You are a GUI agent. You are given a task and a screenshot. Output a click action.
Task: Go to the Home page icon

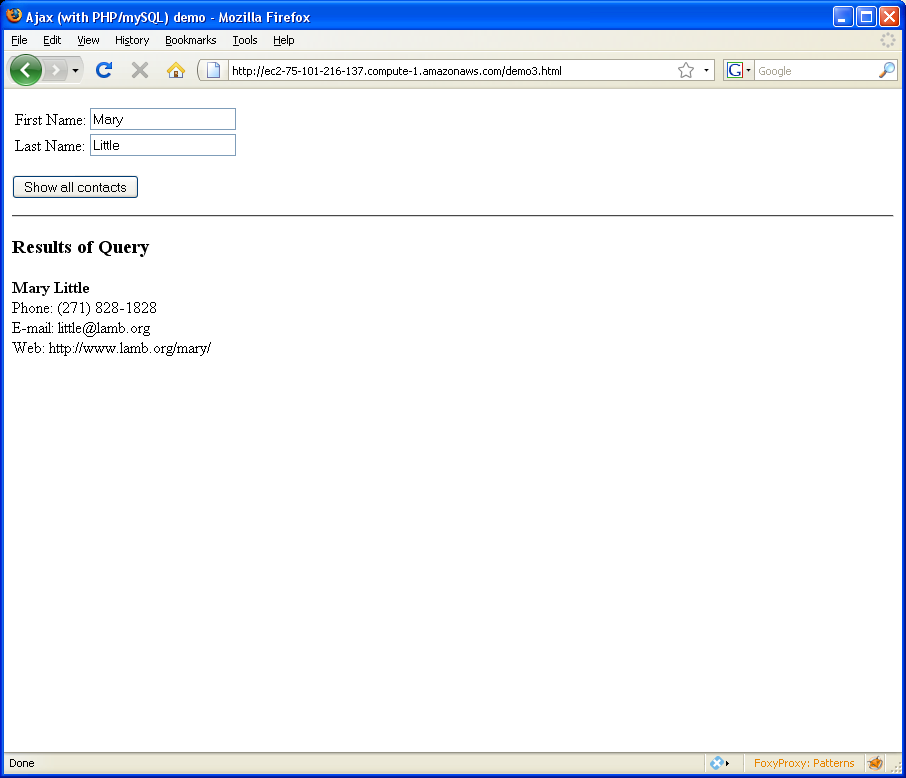pos(176,71)
